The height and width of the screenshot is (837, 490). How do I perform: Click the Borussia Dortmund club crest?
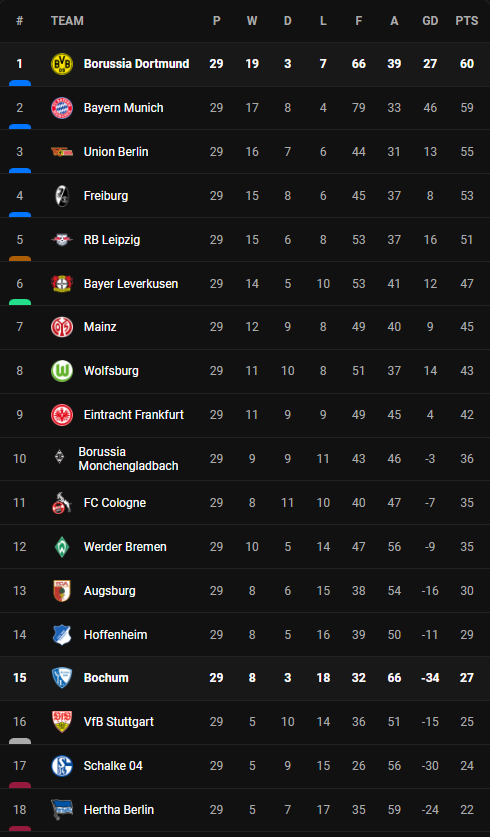pyautogui.click(x=62, y=64)
